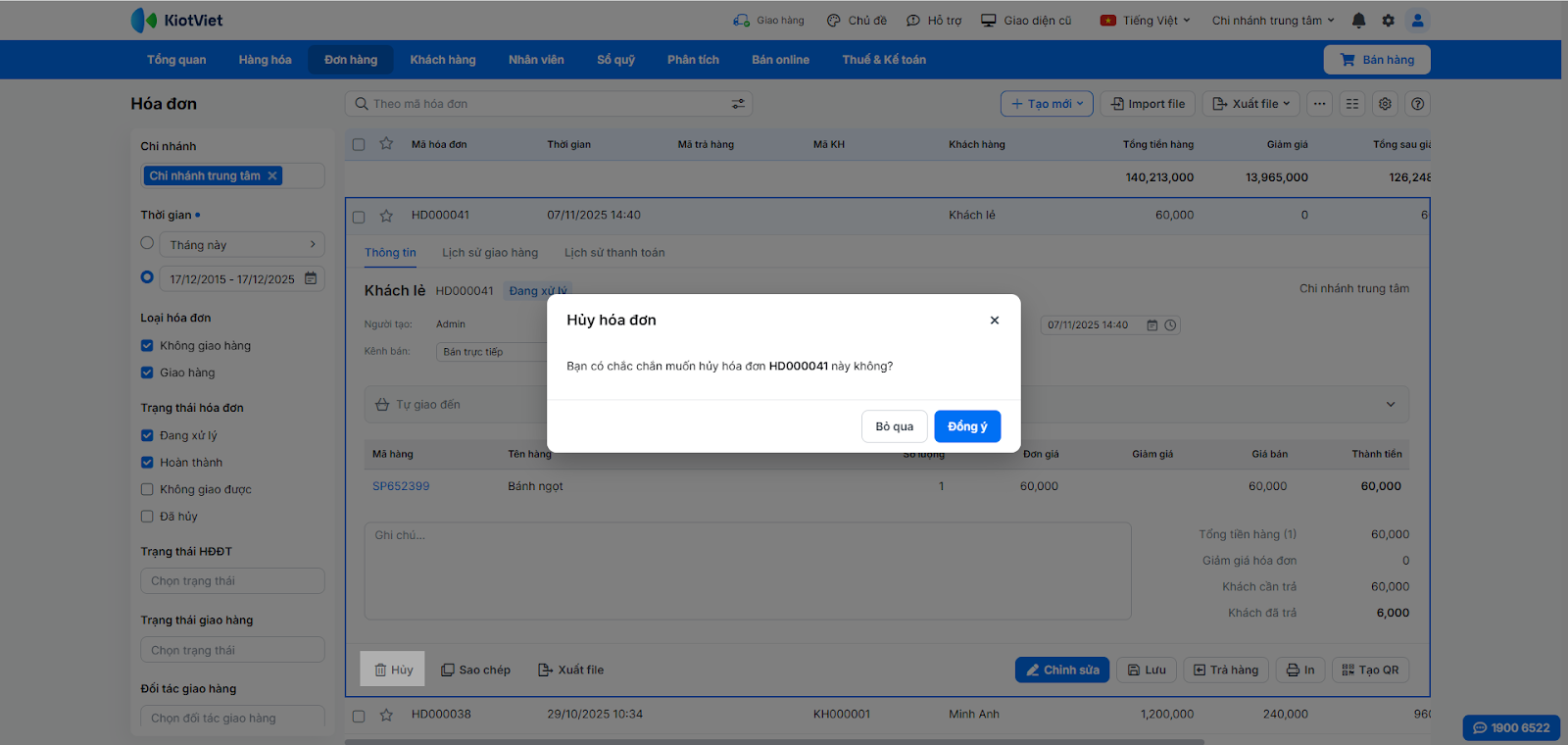
Task: Go to Tổng quan menu
Action: [176, 60]
